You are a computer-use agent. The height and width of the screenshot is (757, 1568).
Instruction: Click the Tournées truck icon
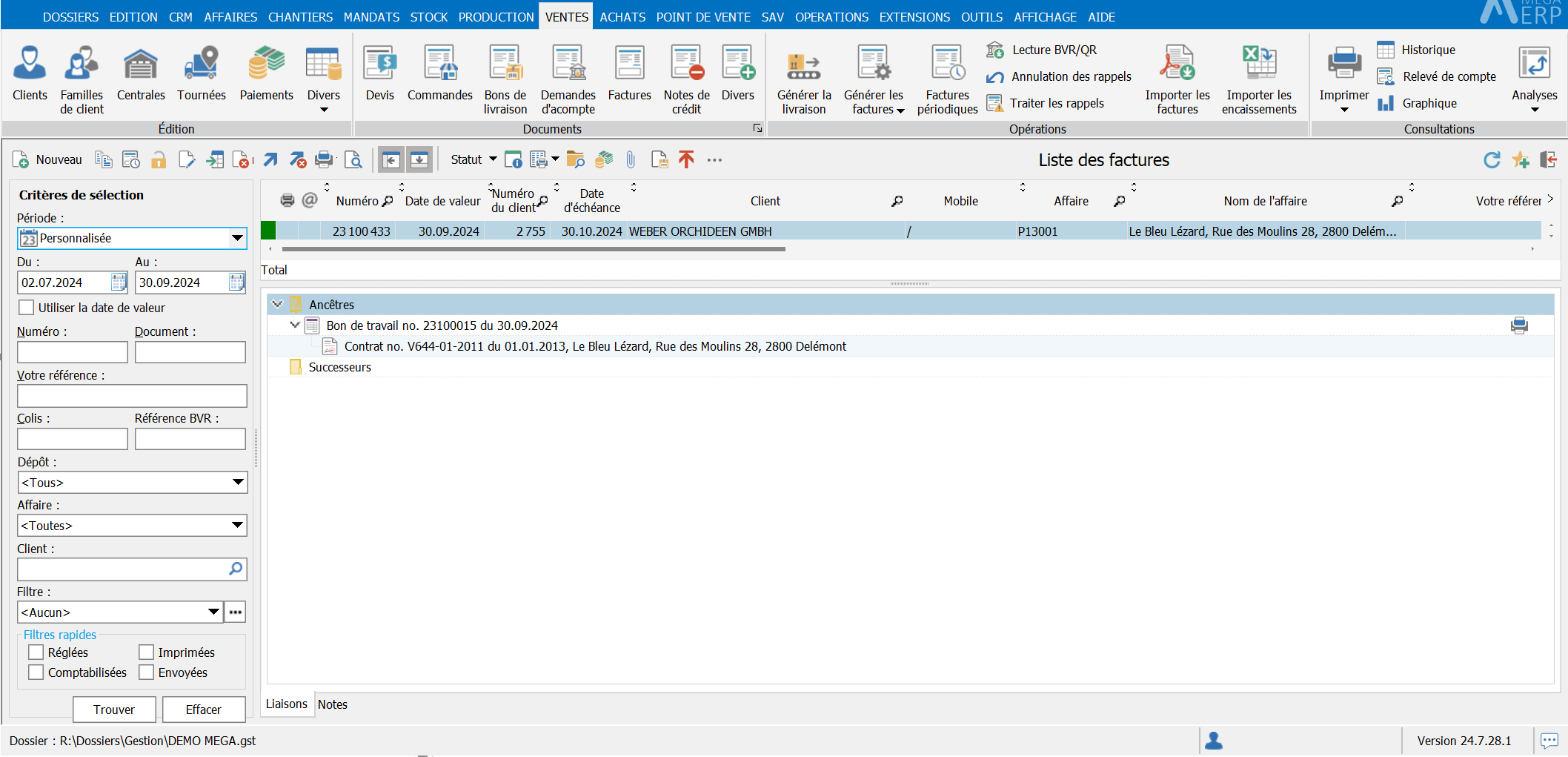tap(201, 65)
